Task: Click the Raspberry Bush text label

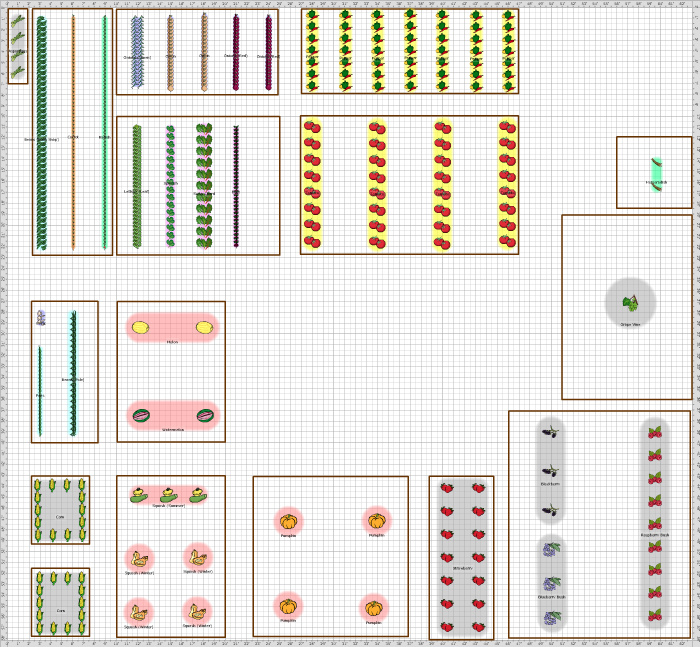Action: pyautogui.click(x=655, y=535)
